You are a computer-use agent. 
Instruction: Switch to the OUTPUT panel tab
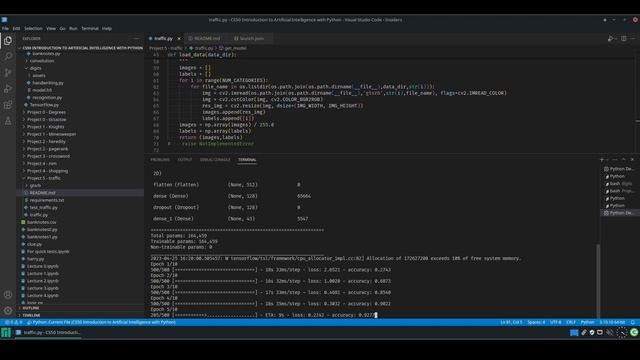click(184, 160)
